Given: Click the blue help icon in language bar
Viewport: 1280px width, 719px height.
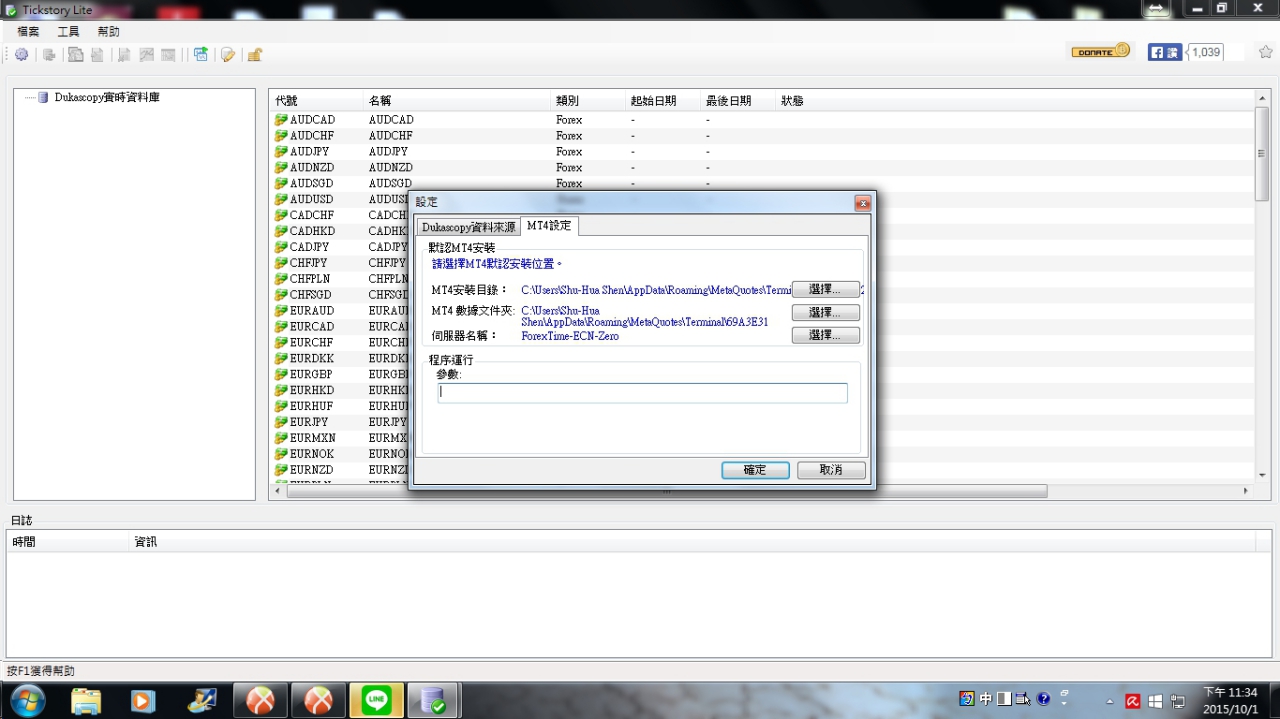Looking at the screenshot, I should [x=1044, y=699].
